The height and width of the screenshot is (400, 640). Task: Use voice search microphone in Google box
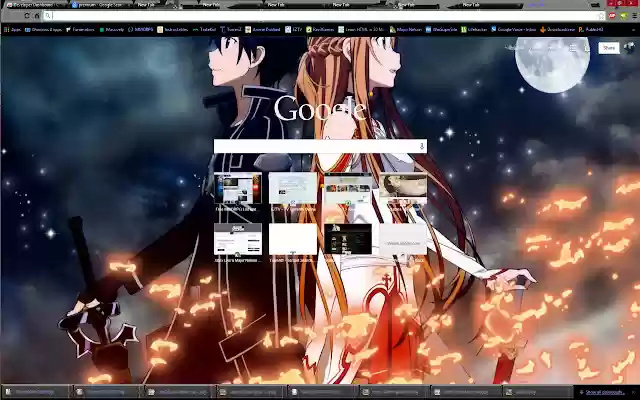pos(422,146)
